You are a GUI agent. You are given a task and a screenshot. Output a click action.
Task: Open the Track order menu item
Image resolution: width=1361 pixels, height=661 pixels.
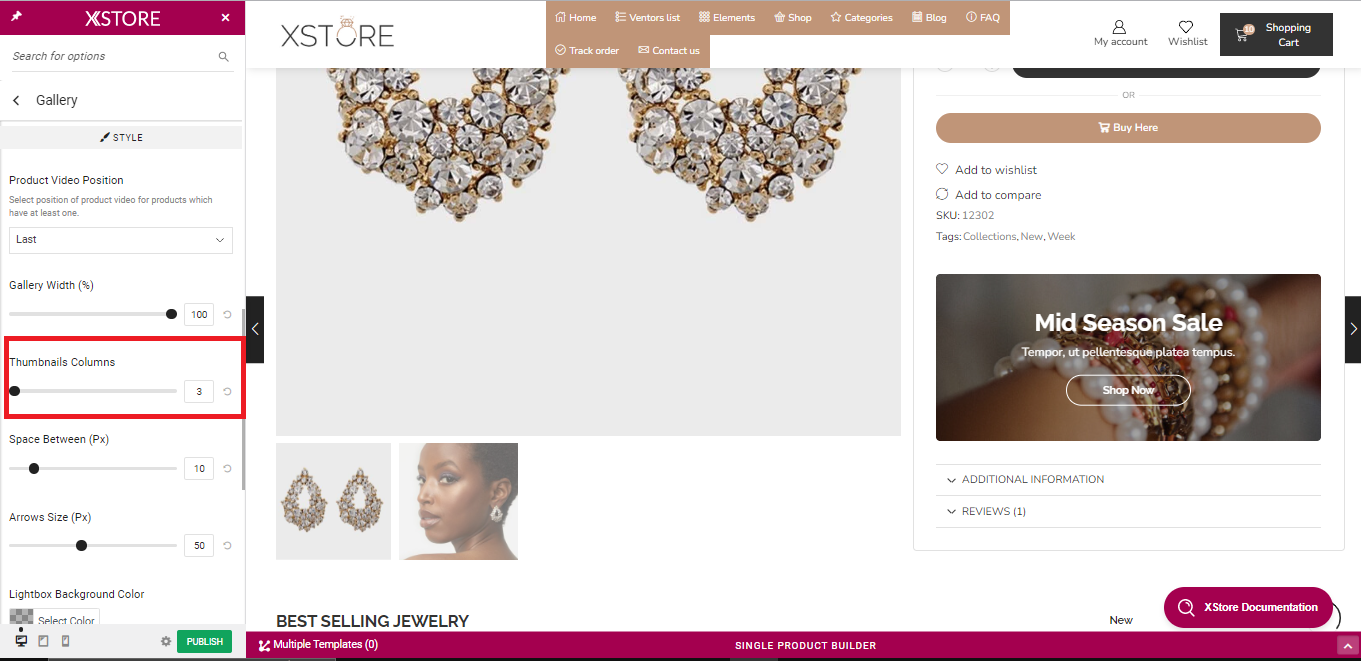coord(587,50)
